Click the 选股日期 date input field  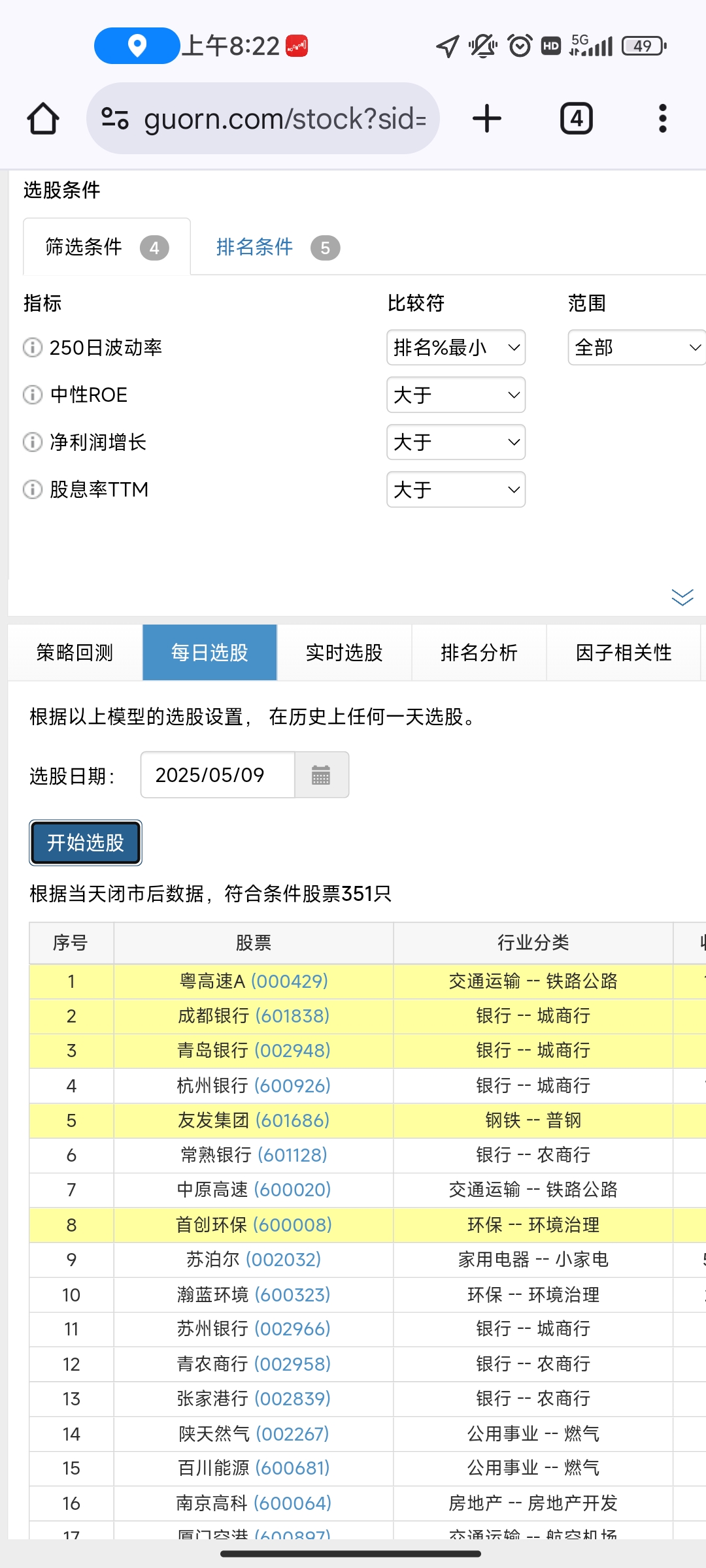(217, 776)
